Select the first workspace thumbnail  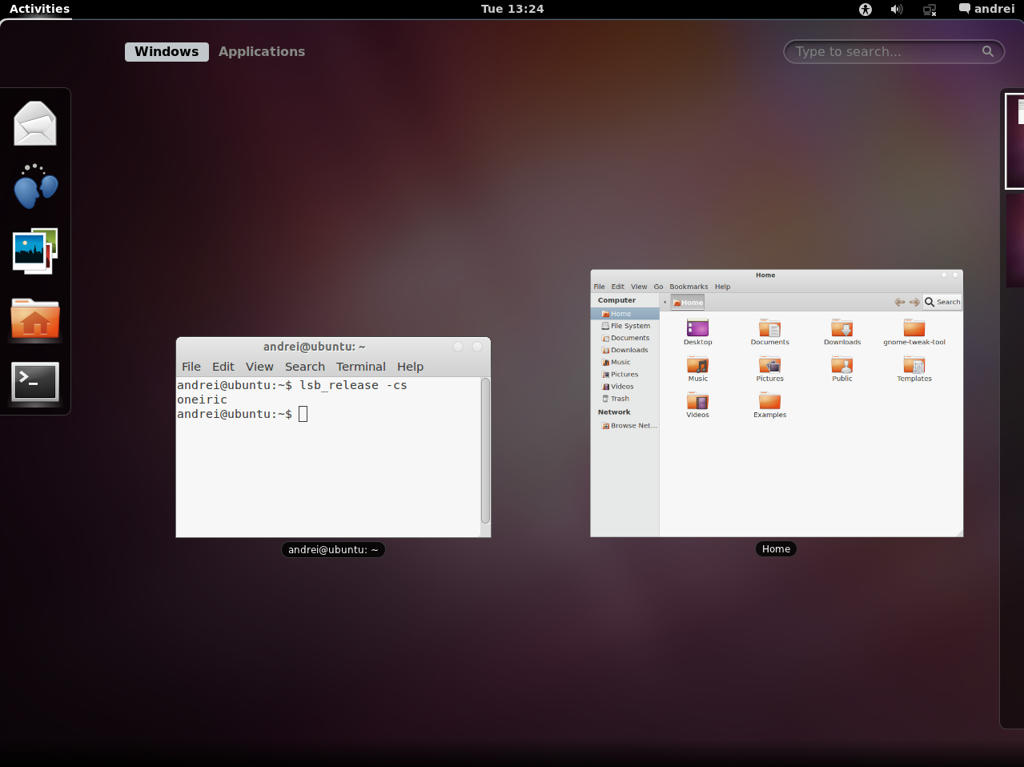pyautogui.click(x=1014, y=141)
